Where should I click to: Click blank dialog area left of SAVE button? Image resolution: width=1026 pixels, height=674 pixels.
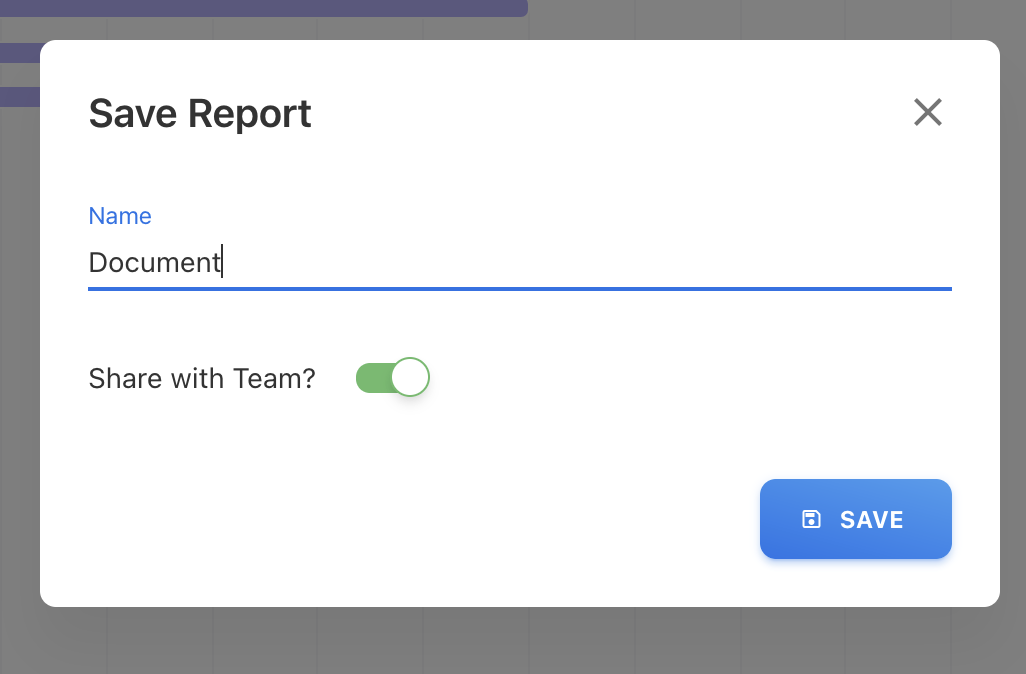click(x=450, y=519)
